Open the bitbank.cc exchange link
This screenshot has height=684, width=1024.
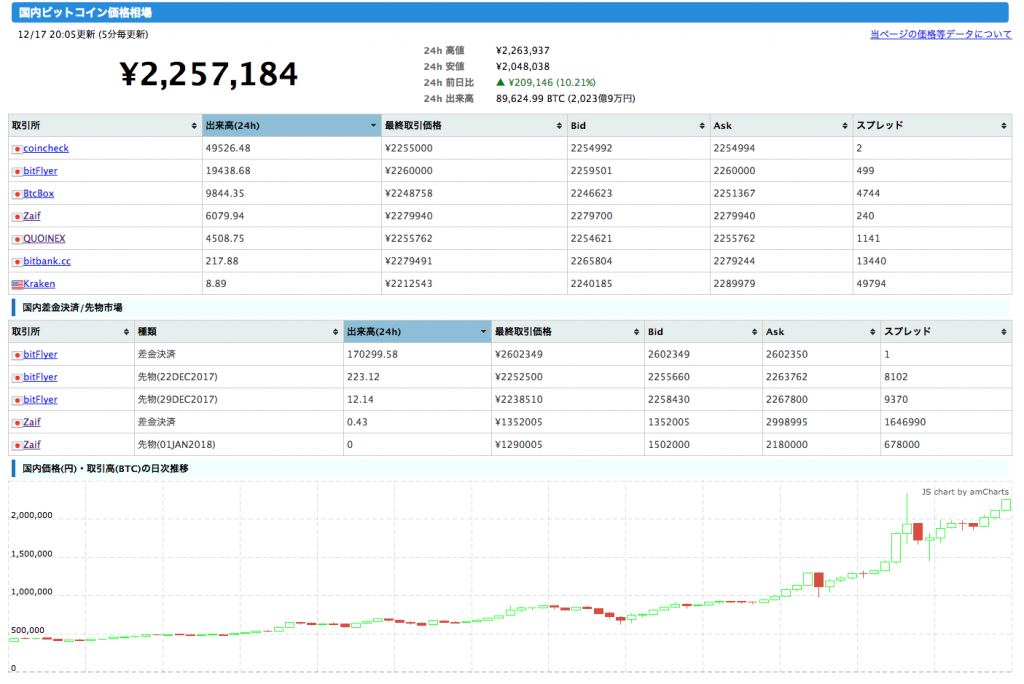click(47, 261)
